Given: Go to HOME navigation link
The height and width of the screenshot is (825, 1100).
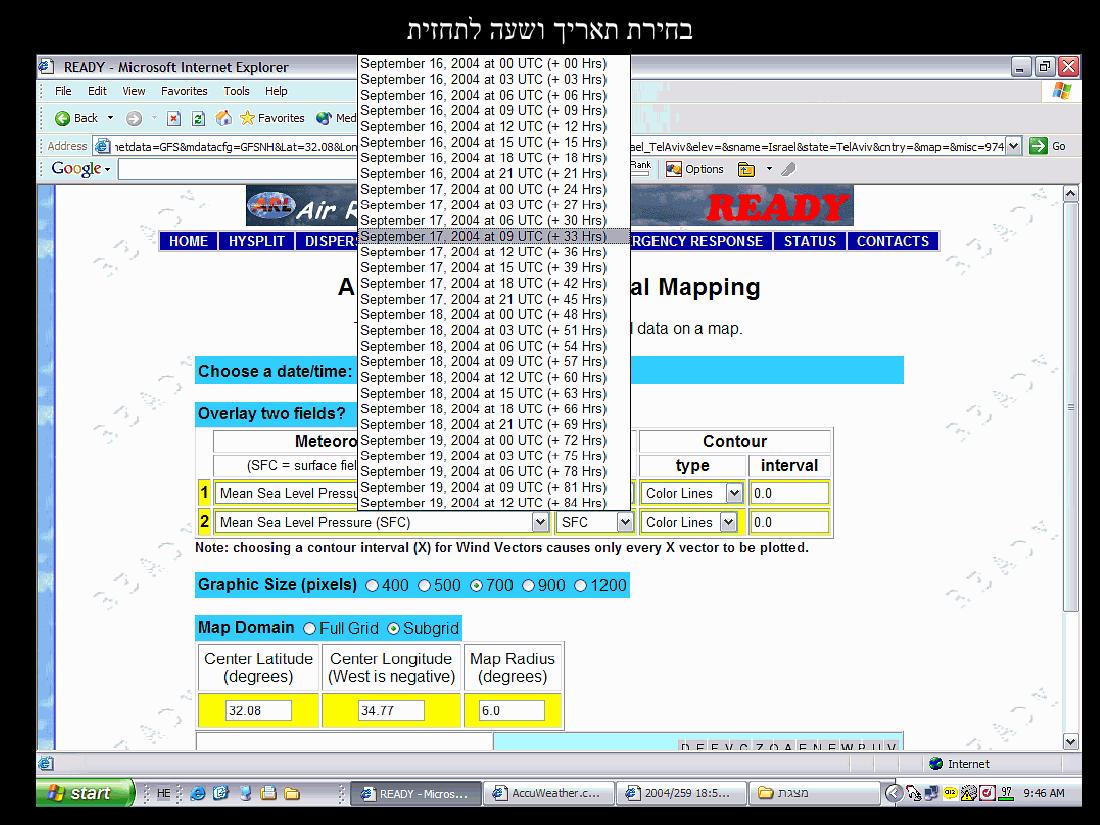Looking at the screenshot, I should coord(188,241).
